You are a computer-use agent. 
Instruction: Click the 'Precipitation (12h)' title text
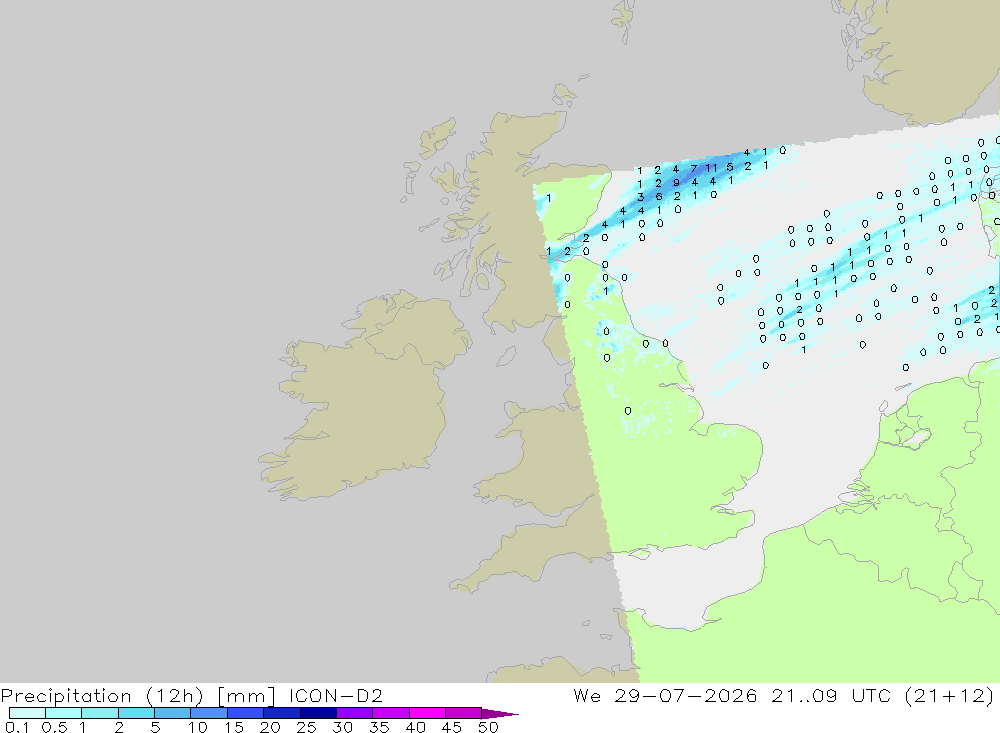102,696
